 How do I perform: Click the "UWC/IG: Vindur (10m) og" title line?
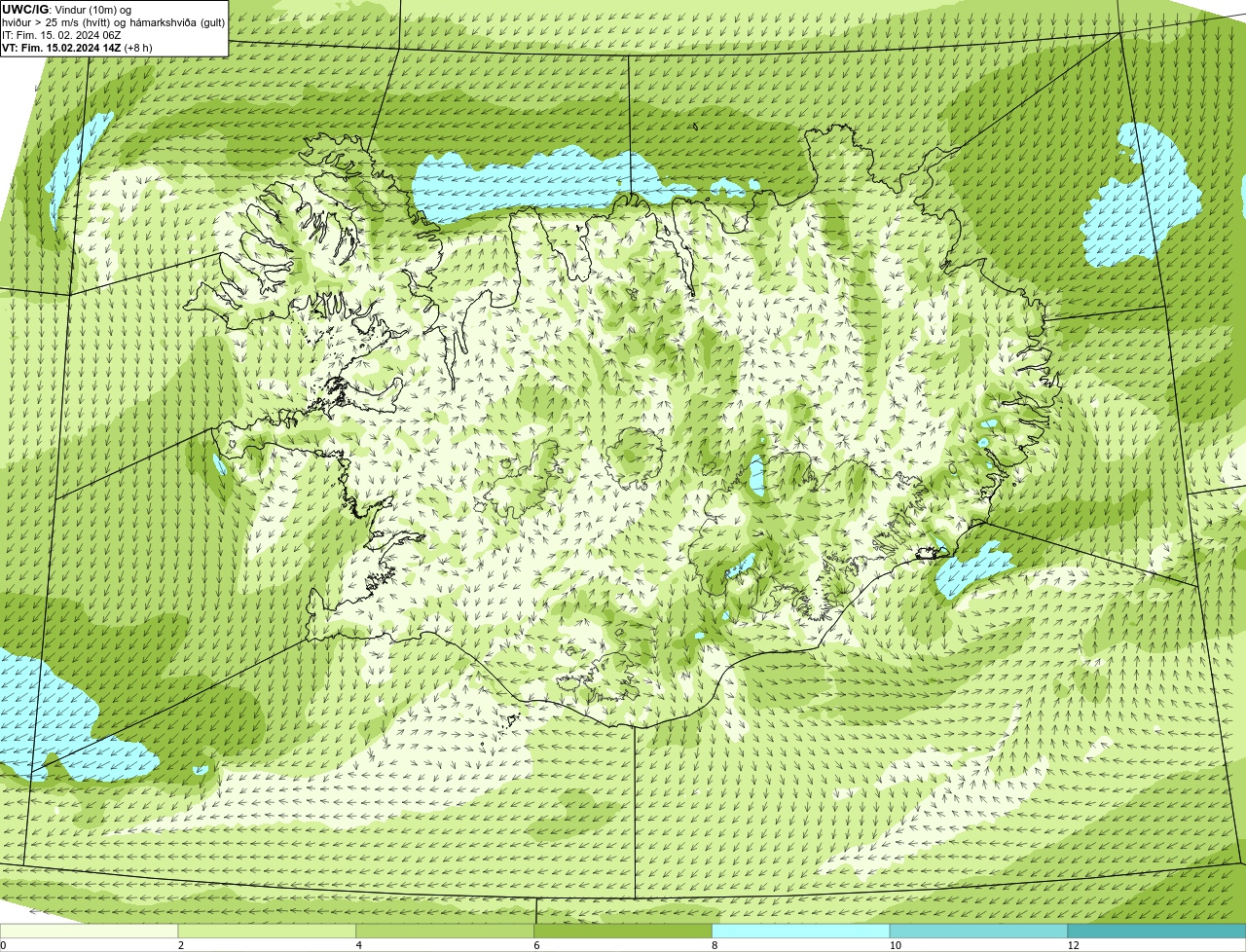[x=67, y=9]
